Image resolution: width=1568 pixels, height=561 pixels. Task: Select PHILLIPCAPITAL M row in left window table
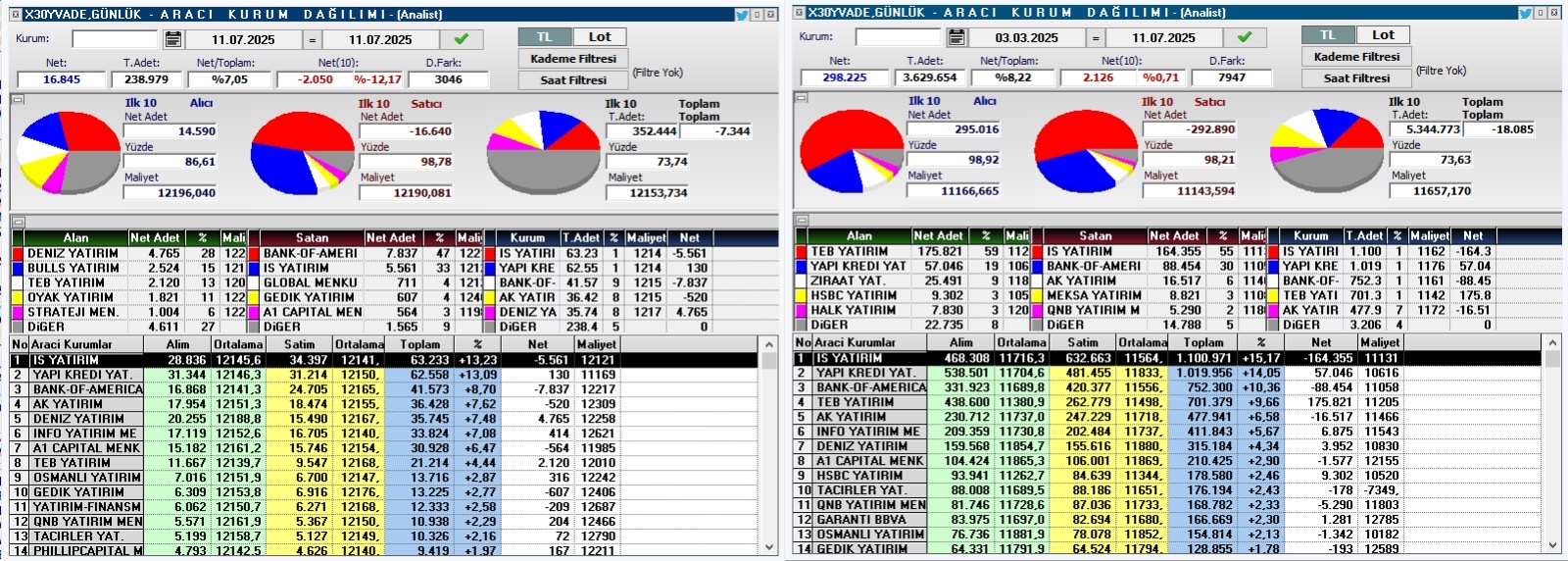[x=384, y=550]
